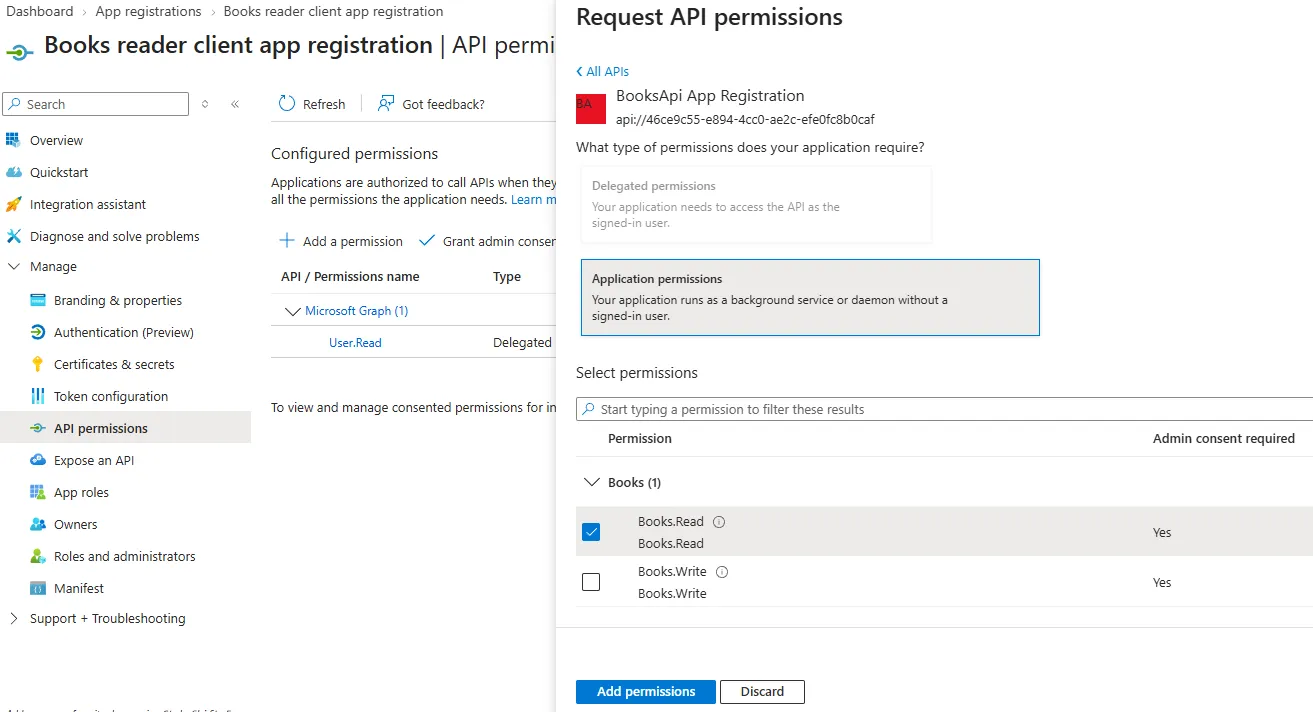Go back via All APIs link
Screen dimensions: 1313x712
(603, 72)
